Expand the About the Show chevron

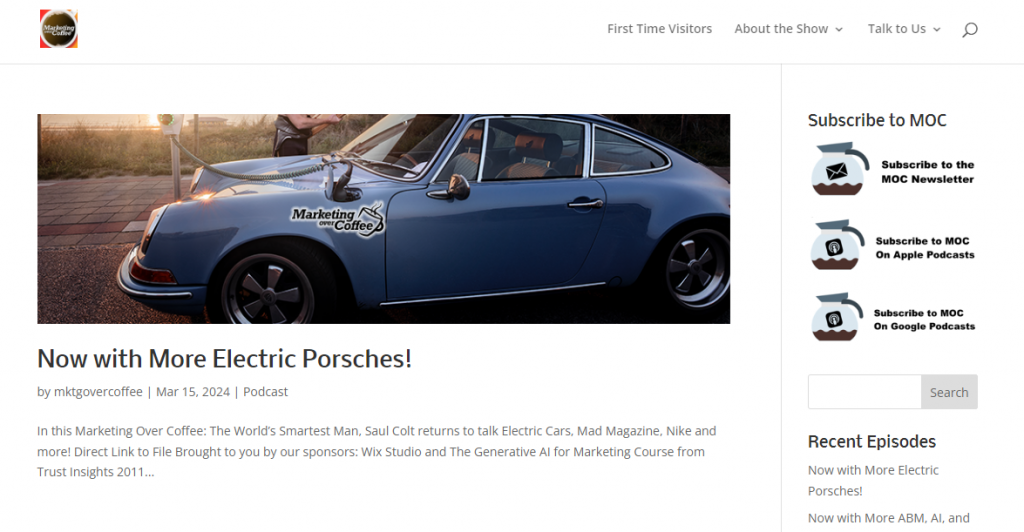click(839, 29)
